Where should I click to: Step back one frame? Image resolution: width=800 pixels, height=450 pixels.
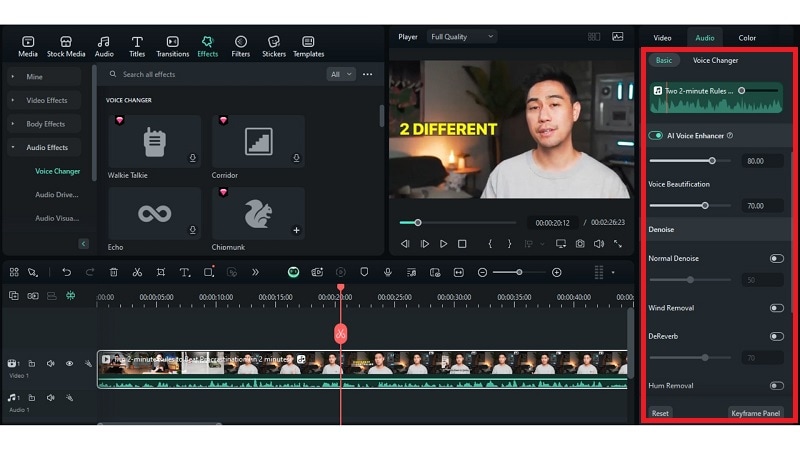405,244
